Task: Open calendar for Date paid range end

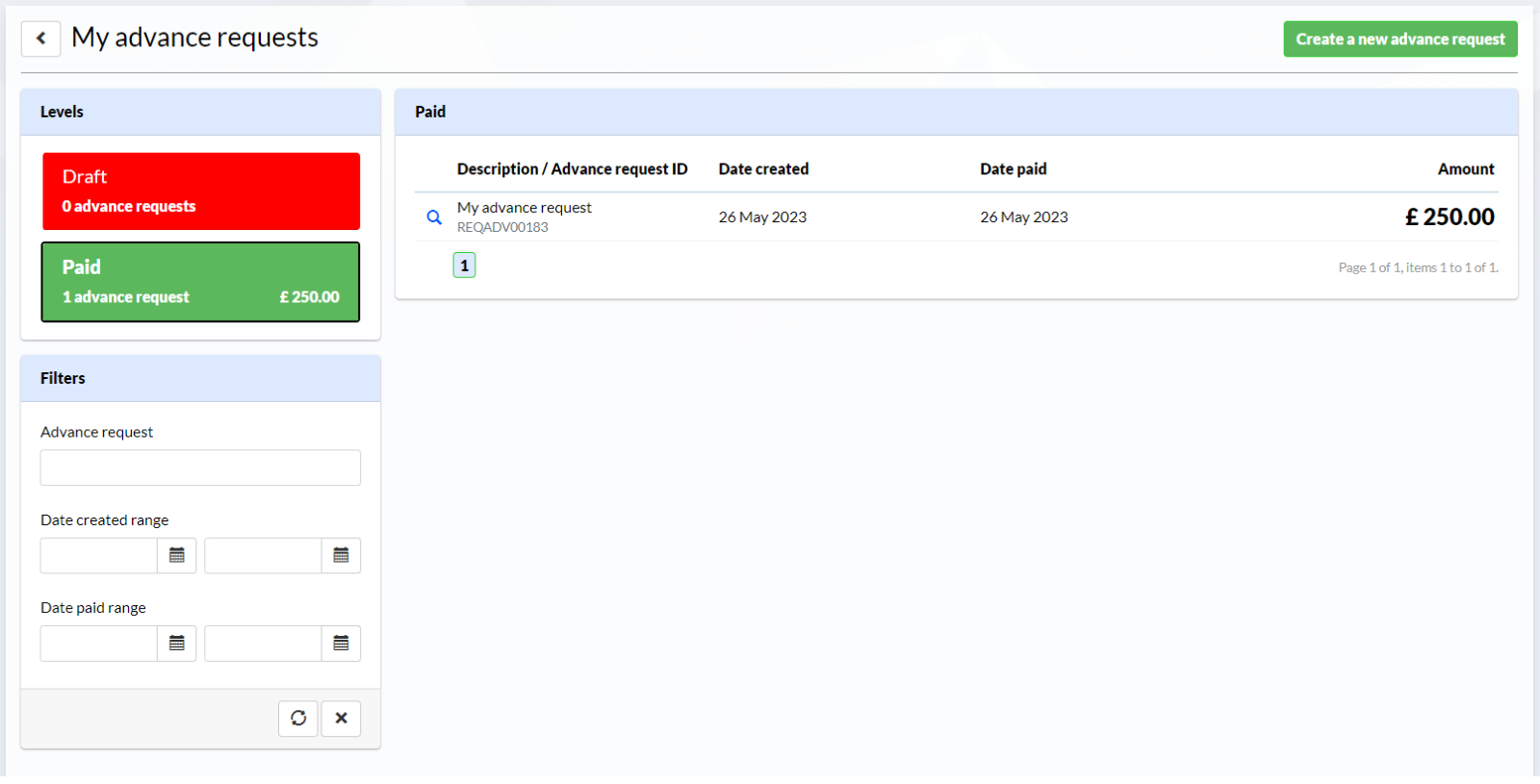Action: [341, 644]
